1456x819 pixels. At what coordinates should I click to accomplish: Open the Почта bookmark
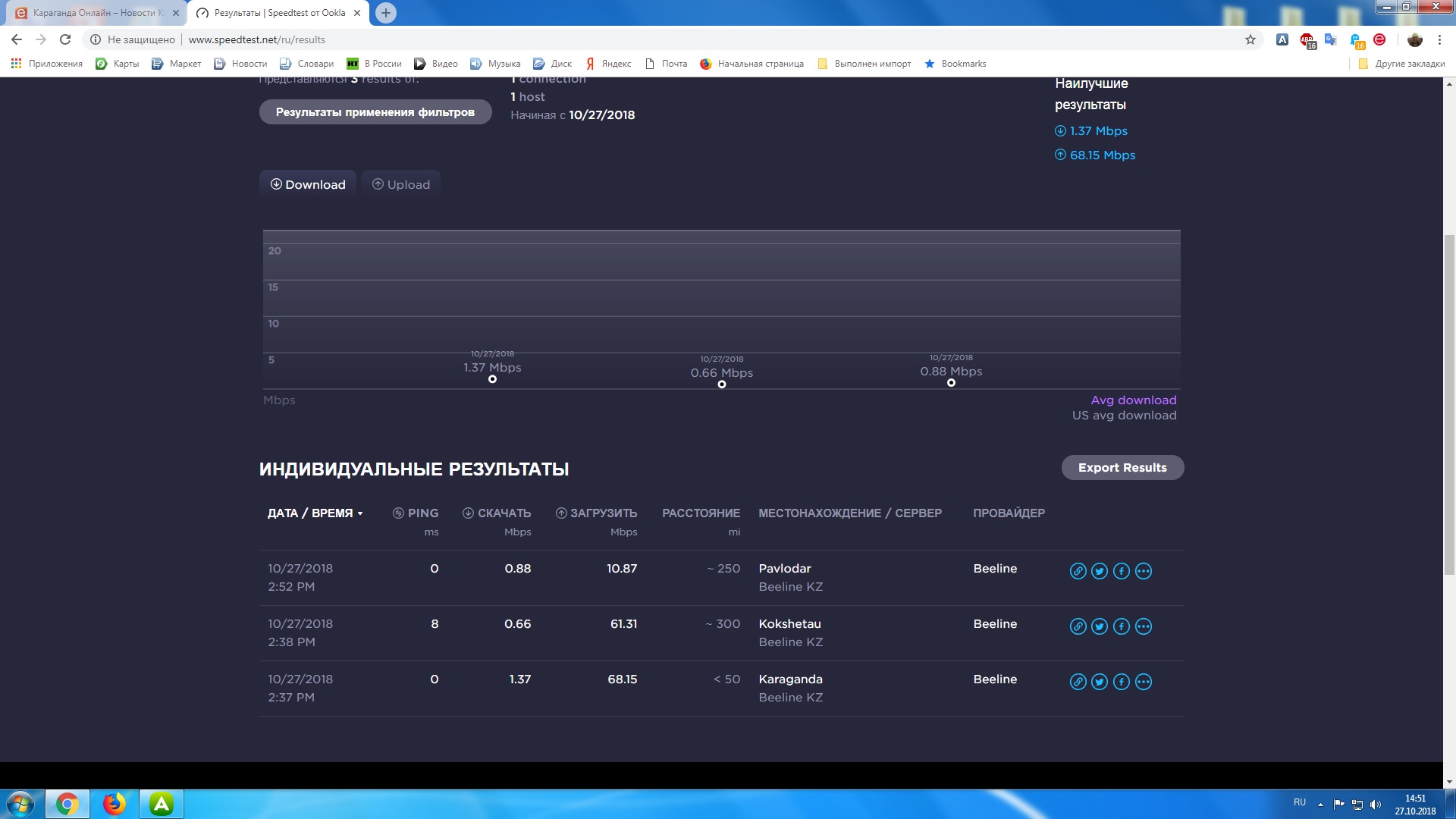[666, 64]
